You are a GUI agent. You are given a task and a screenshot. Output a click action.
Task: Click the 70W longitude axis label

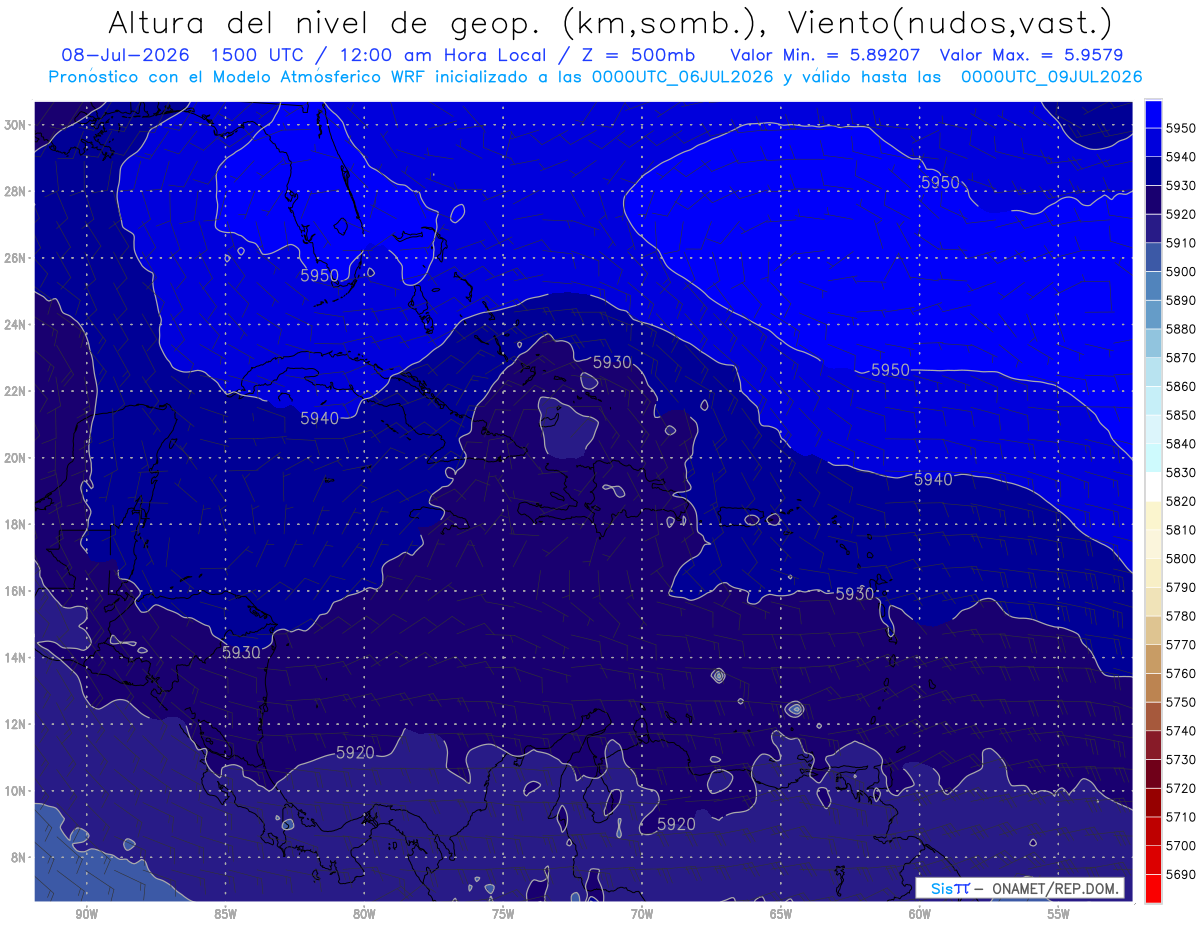click(x=642, y=914)
